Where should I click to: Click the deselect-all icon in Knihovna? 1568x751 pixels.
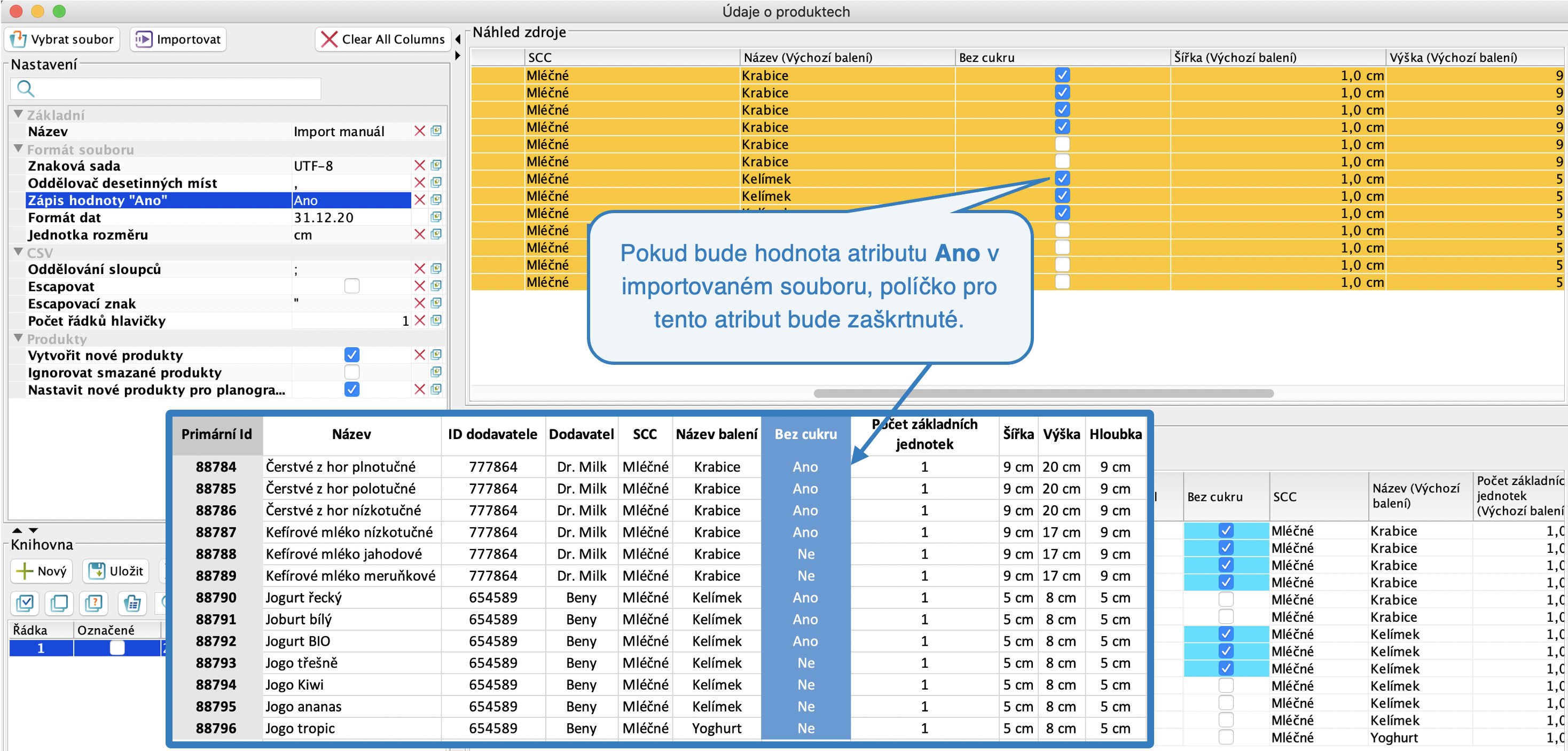(x=59, y=603)
